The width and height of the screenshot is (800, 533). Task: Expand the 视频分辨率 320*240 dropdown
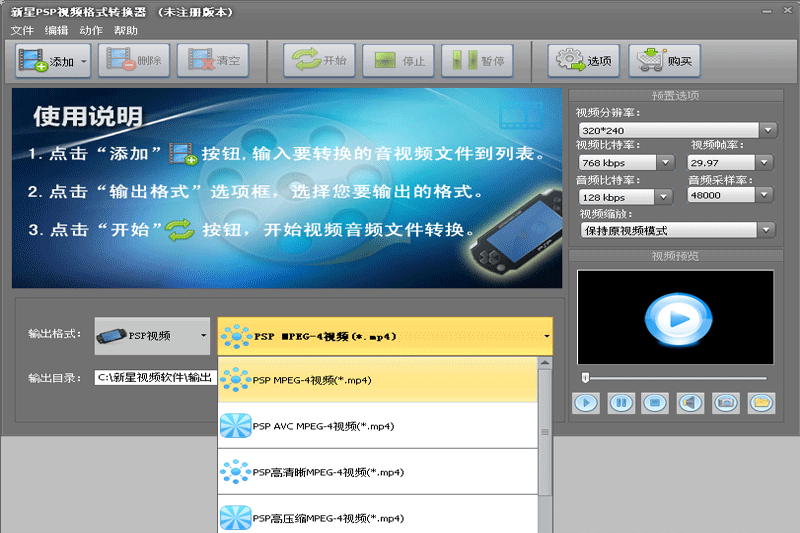point(768,130)
